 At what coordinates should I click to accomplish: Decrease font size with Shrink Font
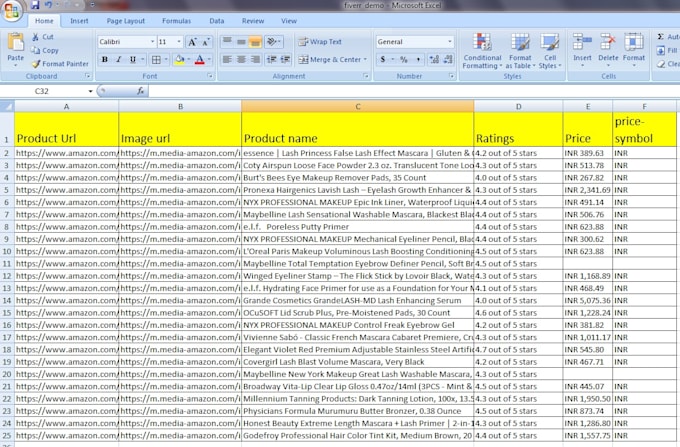[x=206, y=42]
